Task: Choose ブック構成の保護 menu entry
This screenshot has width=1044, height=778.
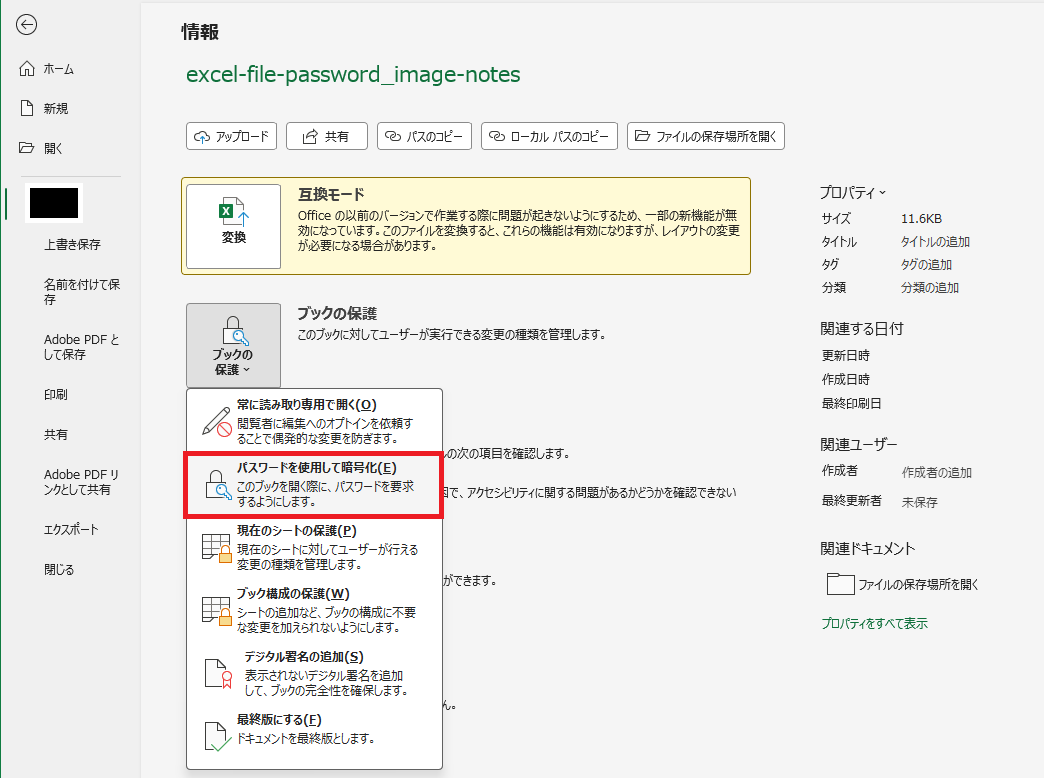Action: [x=314, y=610]
